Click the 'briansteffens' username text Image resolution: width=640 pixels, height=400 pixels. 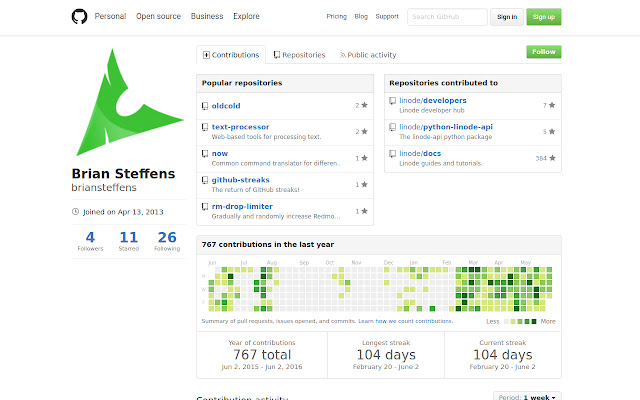click(x=104, y=187)
